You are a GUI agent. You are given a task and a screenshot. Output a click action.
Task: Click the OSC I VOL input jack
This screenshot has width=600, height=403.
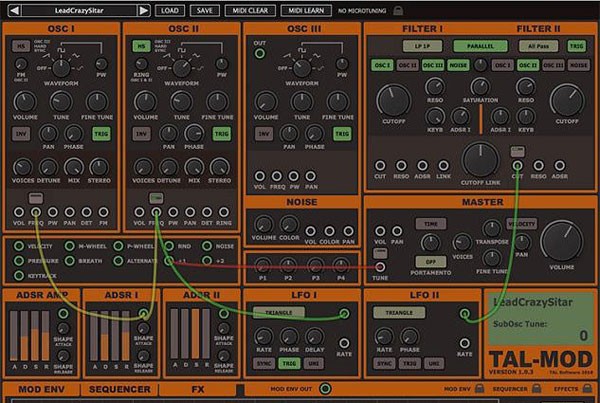[19, 212]
